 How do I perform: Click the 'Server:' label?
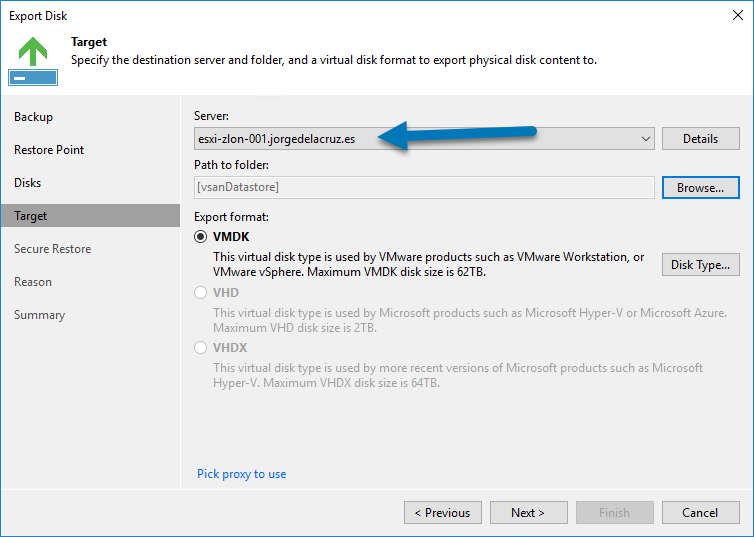(212, 116)
